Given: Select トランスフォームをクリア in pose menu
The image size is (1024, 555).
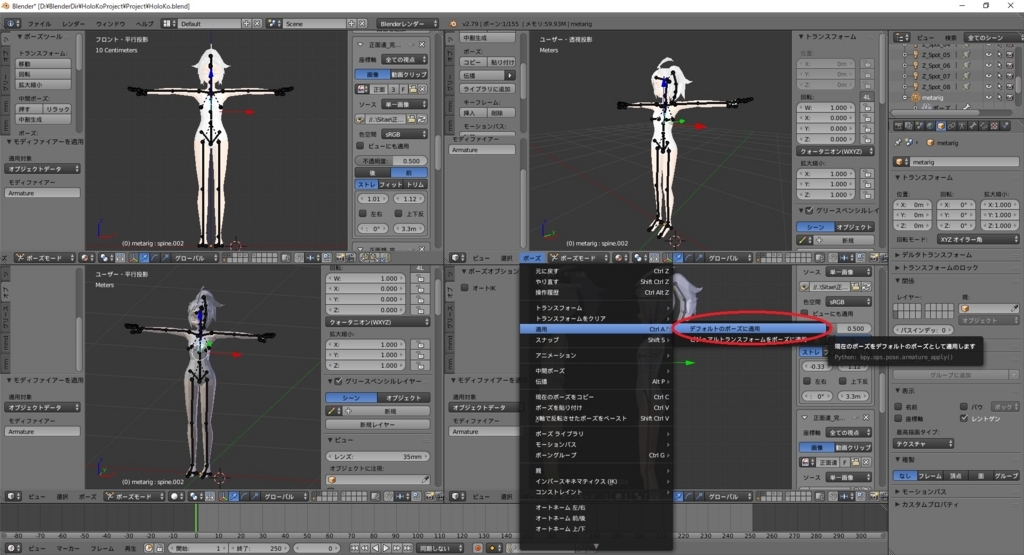Looking at the screenshot, I should 570,319.
